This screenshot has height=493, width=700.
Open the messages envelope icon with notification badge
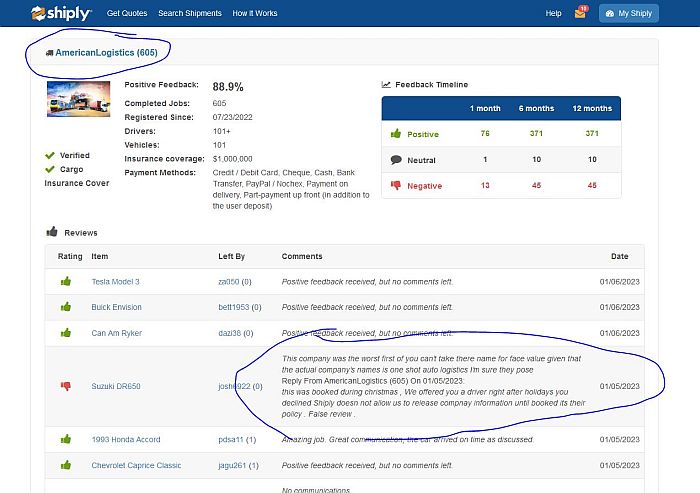point(581,13)
